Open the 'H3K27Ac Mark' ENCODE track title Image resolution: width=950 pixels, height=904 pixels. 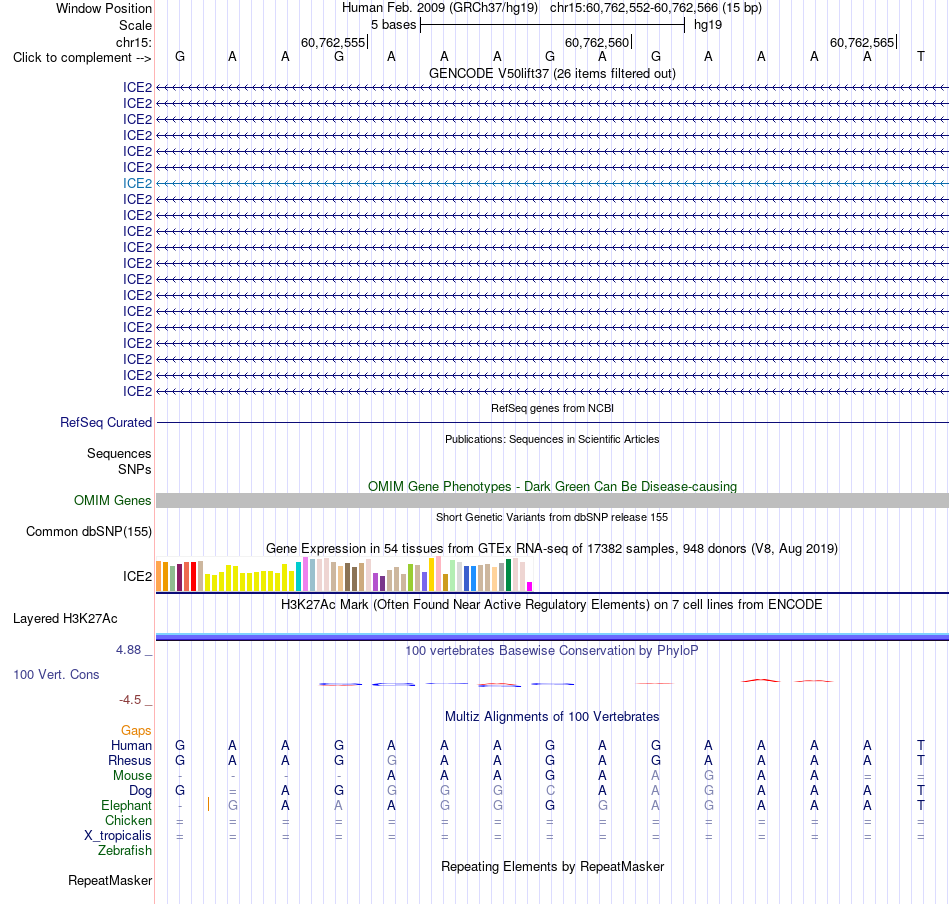click(x=552, y=605)
